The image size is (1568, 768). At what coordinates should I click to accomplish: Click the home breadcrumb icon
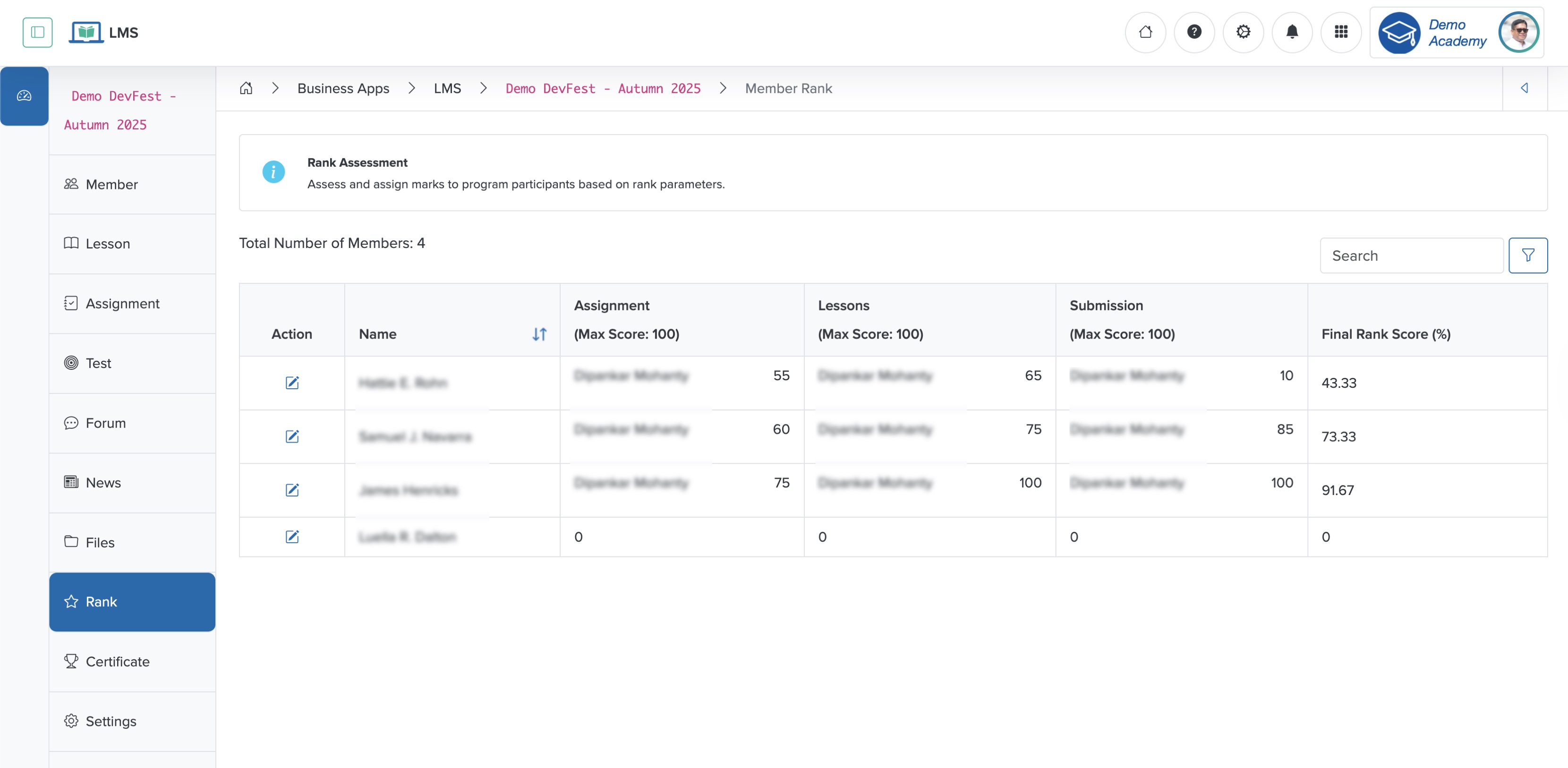click(x=247, y=88)
